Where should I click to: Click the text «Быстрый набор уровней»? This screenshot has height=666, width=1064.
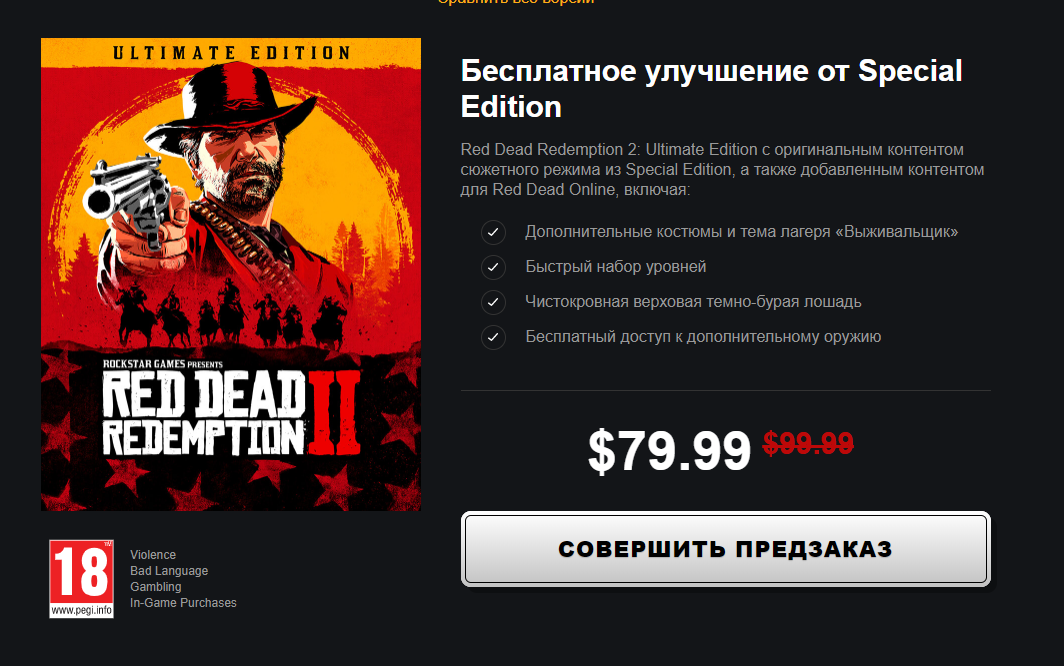[x=615, y=267]
